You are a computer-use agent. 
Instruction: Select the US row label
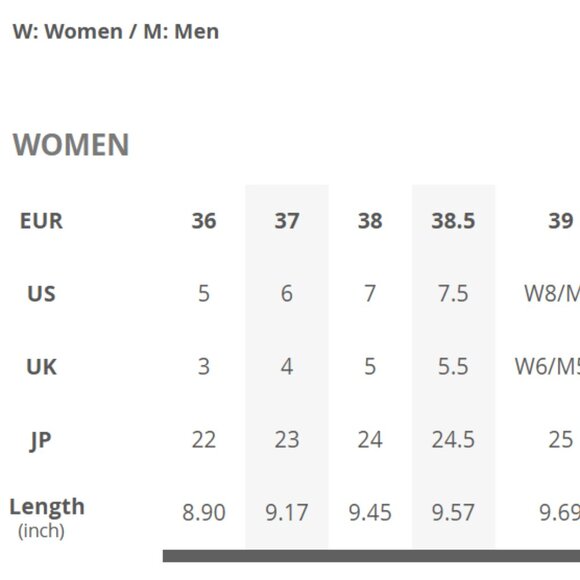(x=41, y=294)
